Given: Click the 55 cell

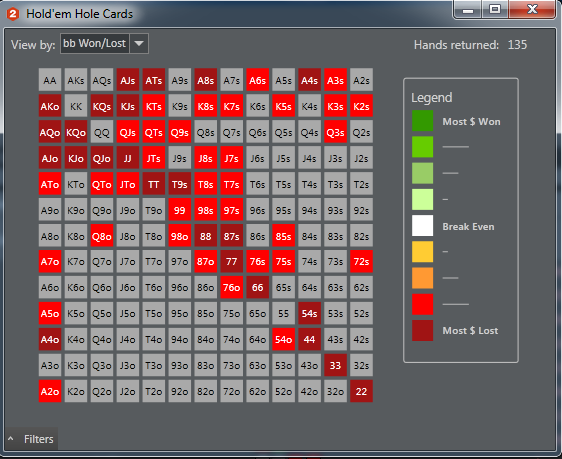Looking at the screenshot, I should (x=284, y=314).
